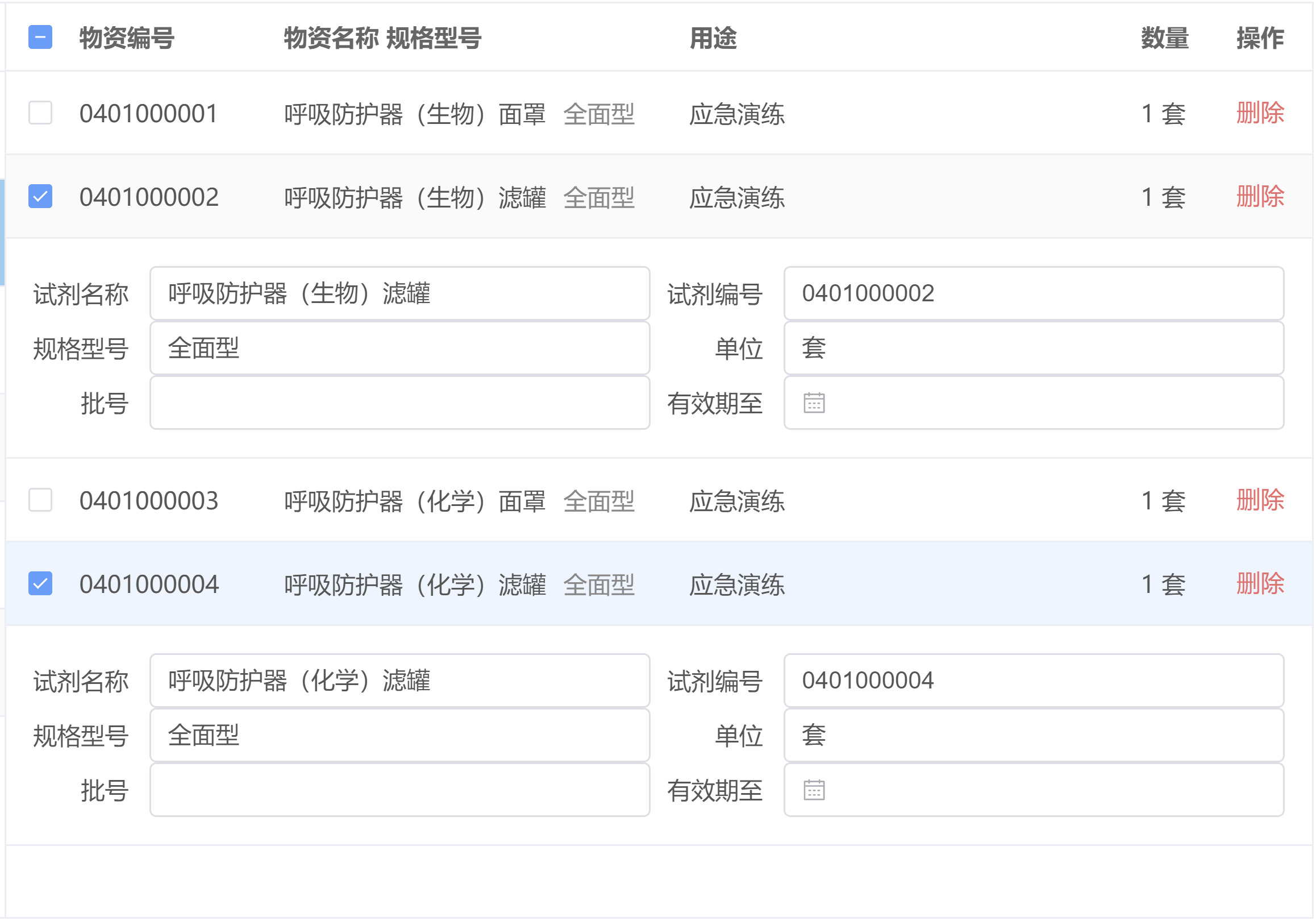Uncheck the row 0401000004 checkbox
Image resolution: width=1316 pixels, height=921 pixels.
[x=40, y=584]
